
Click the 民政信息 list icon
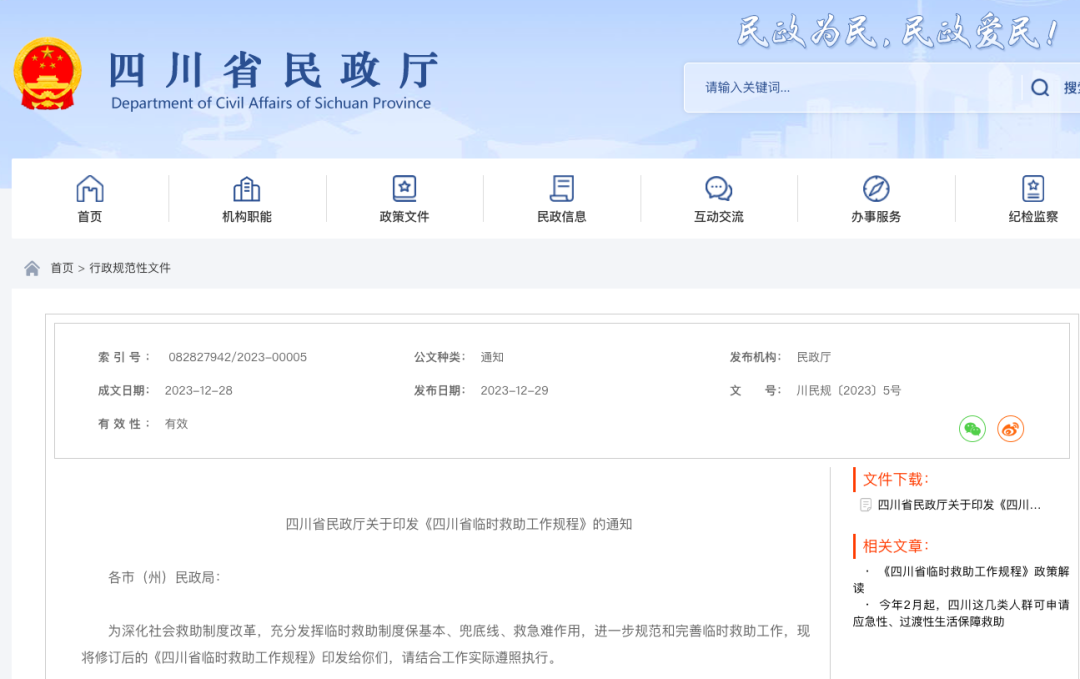tap(561, 188)
